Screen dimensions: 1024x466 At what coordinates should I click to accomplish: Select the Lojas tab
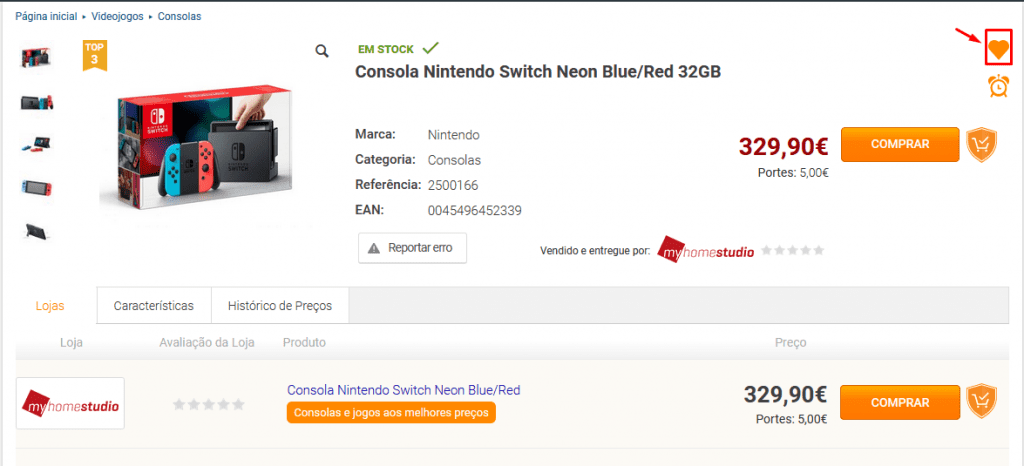coord(50,305)
